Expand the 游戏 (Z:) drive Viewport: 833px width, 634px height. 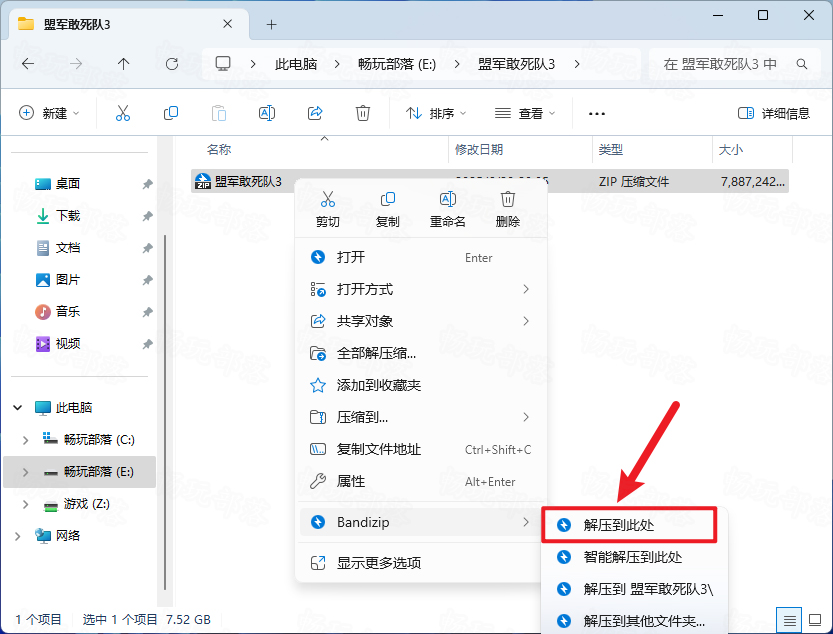[25, 504]
